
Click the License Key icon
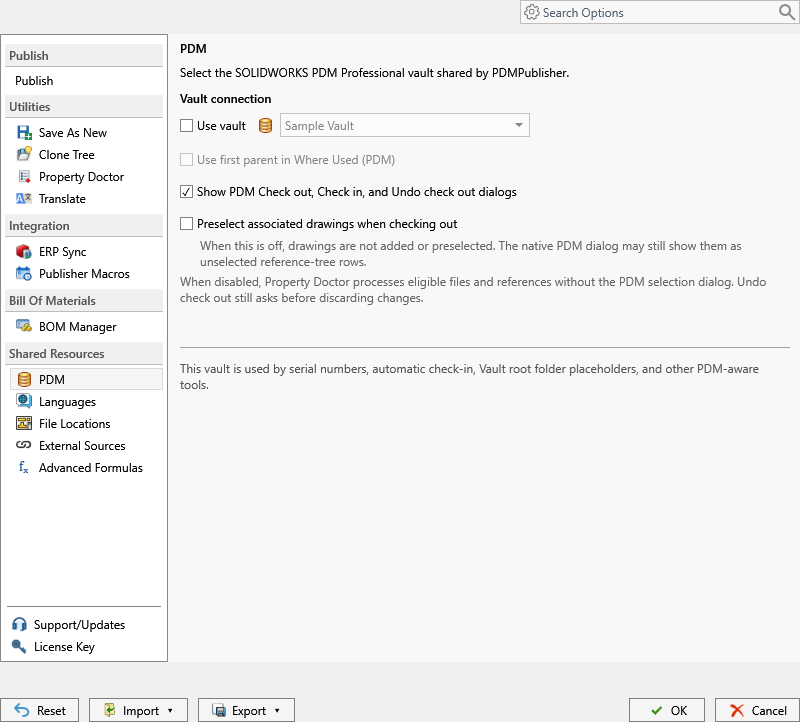tap(19, 646)
